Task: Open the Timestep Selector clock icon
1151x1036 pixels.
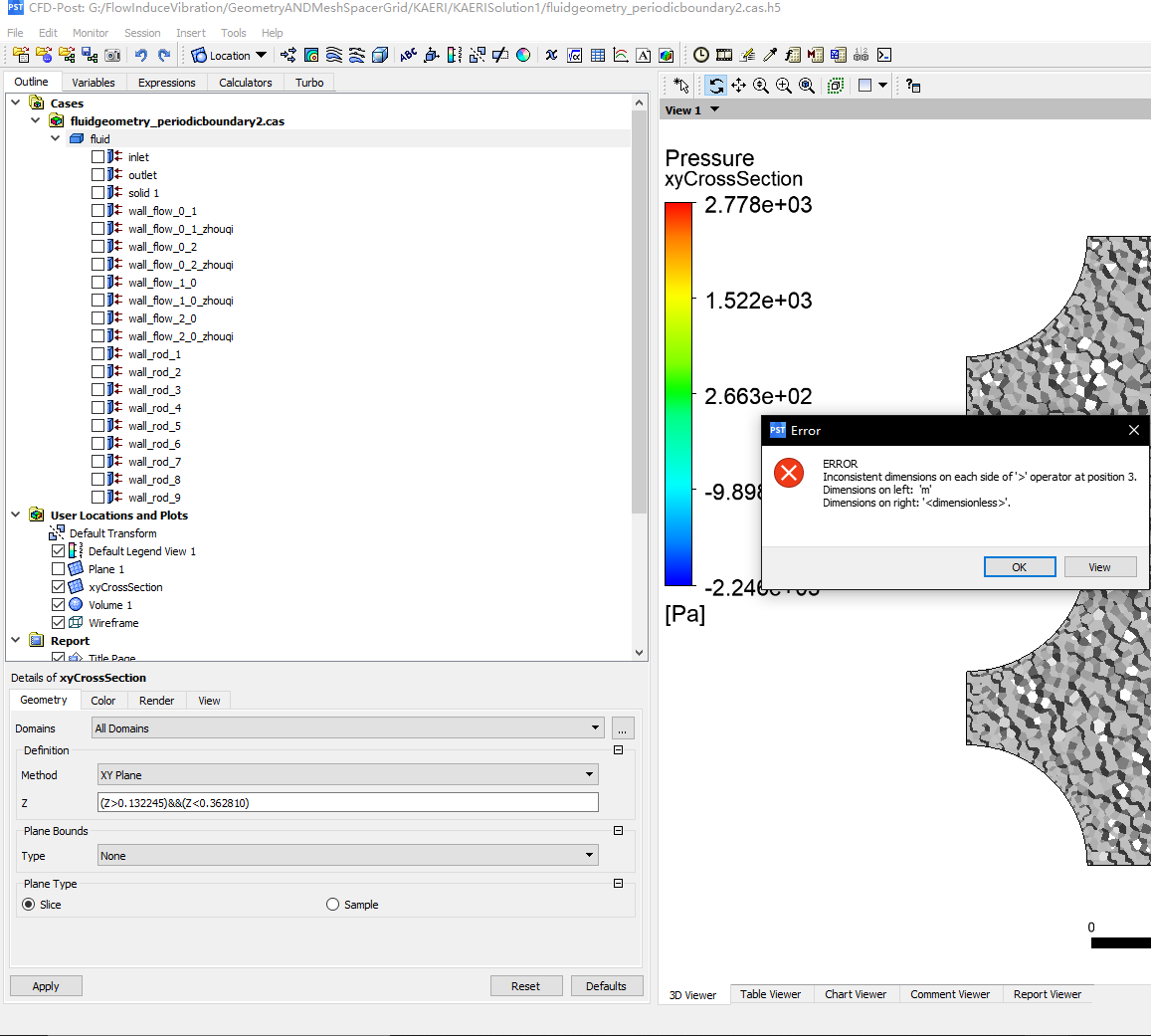Action: (701, 56)
